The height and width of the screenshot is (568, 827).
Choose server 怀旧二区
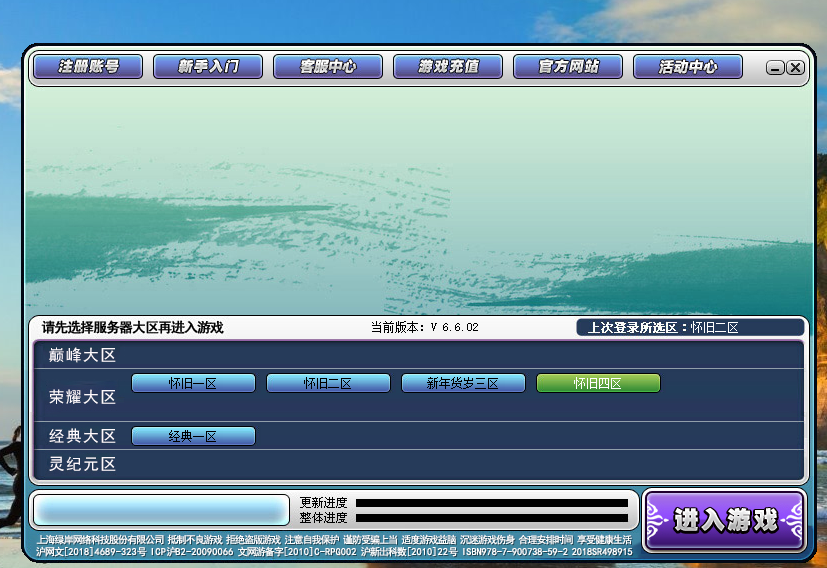click(328, 383)
